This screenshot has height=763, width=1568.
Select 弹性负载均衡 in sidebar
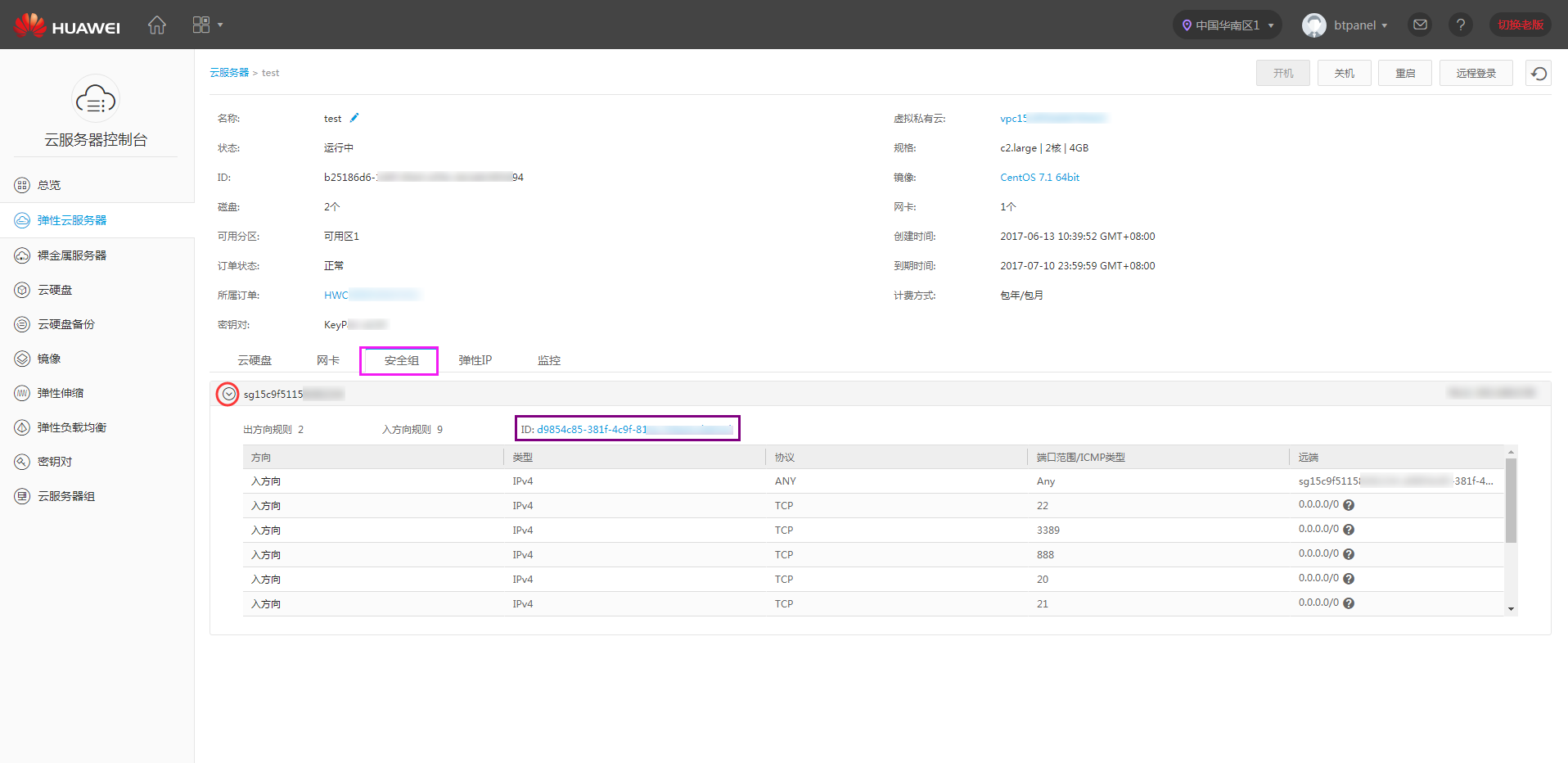(72, 427)
